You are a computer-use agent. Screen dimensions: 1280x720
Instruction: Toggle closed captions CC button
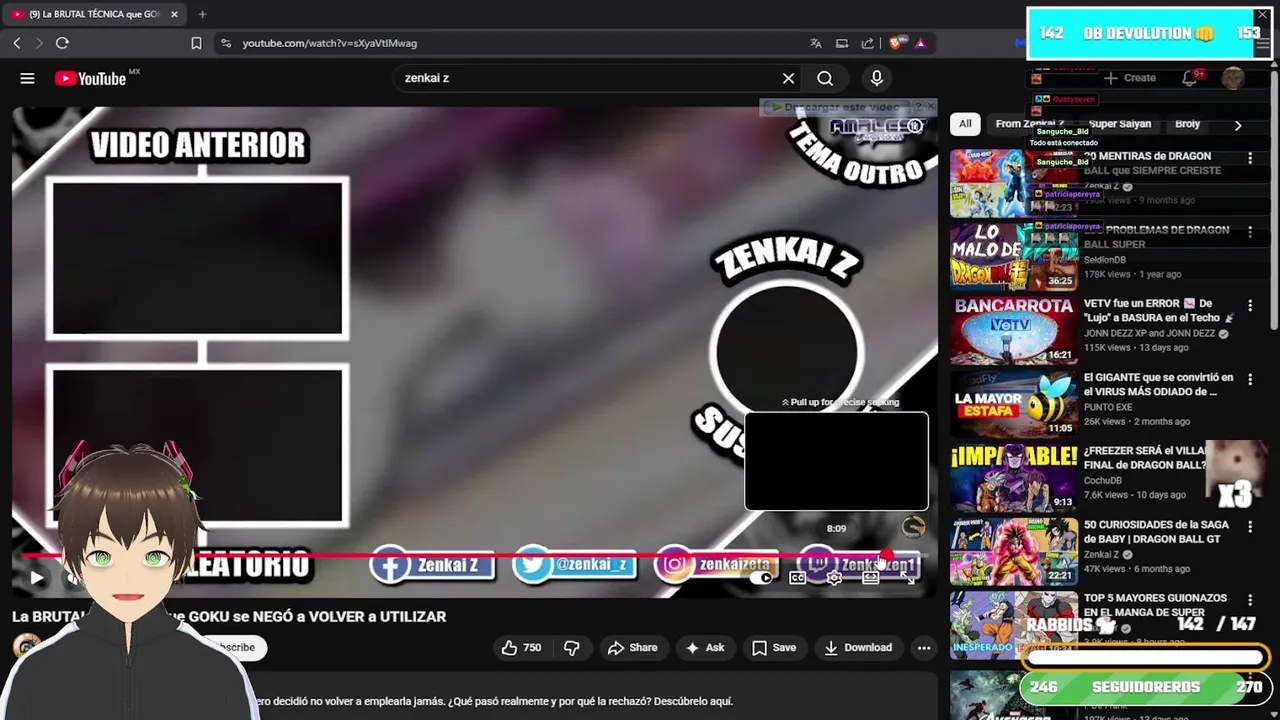[797, 578]
